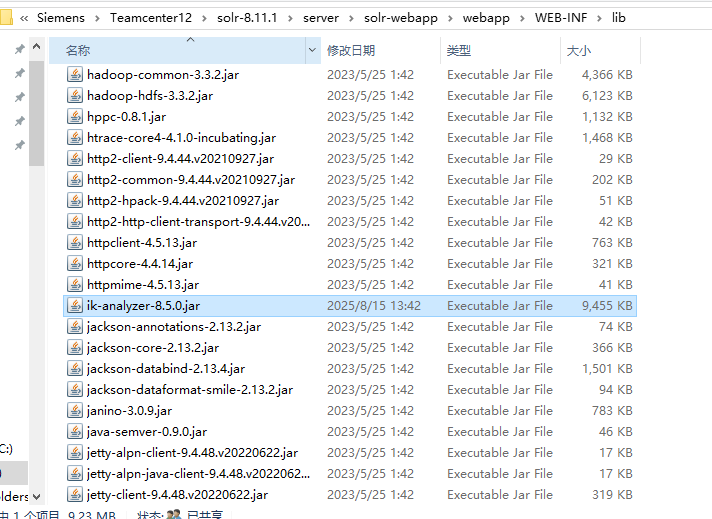
Task: Click the jar icon of httpmime-4.5.13.jar
Action: click(x=75, y=285)
